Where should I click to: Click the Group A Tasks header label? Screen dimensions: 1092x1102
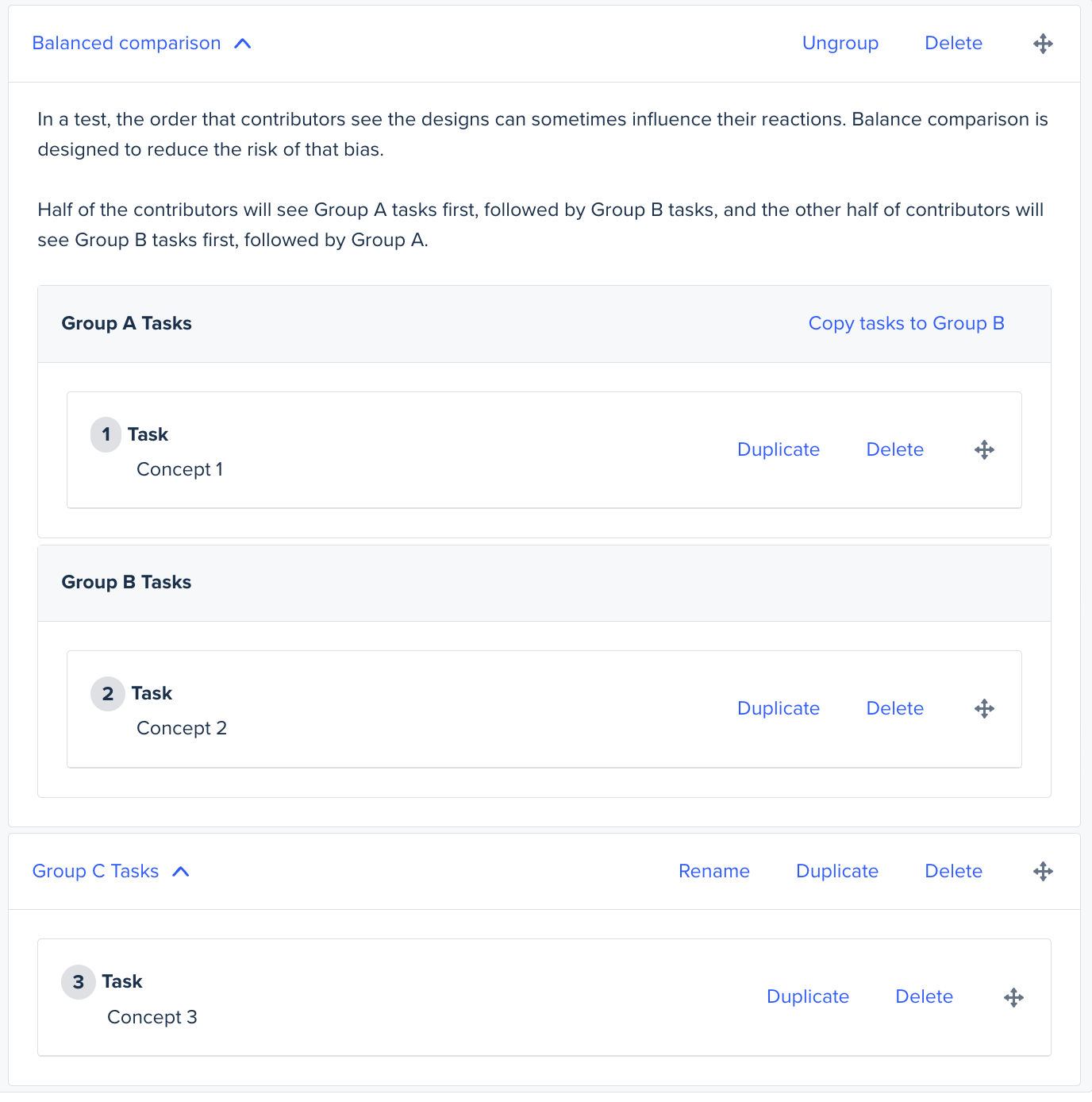point(126,323)
